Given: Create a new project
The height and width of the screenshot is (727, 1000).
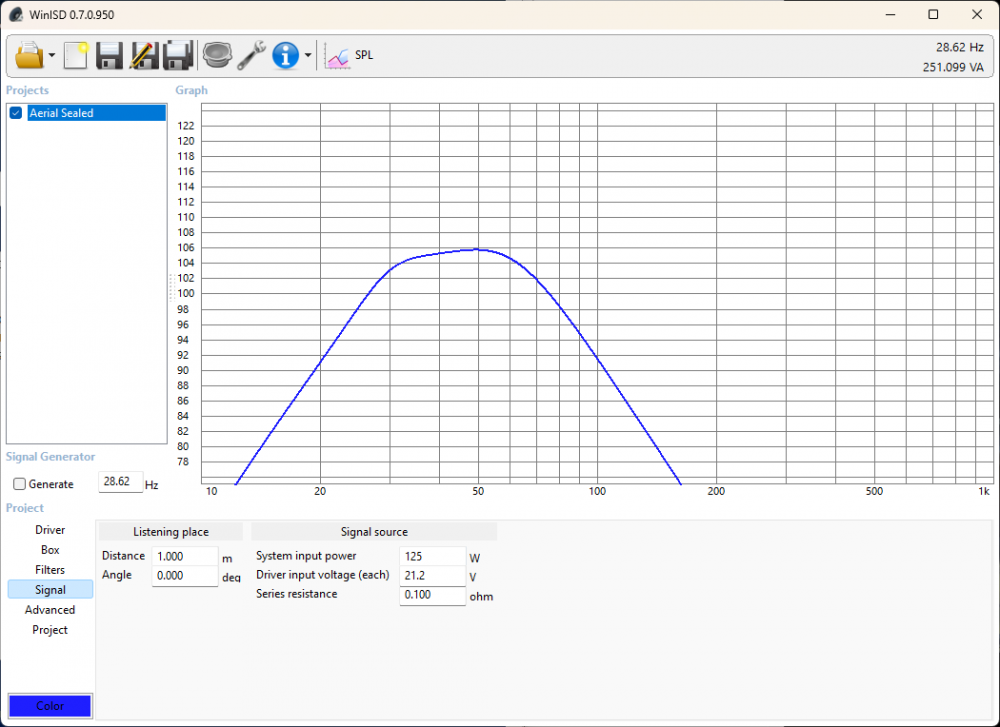Looking at the screenshot, I should pos(76,55).
